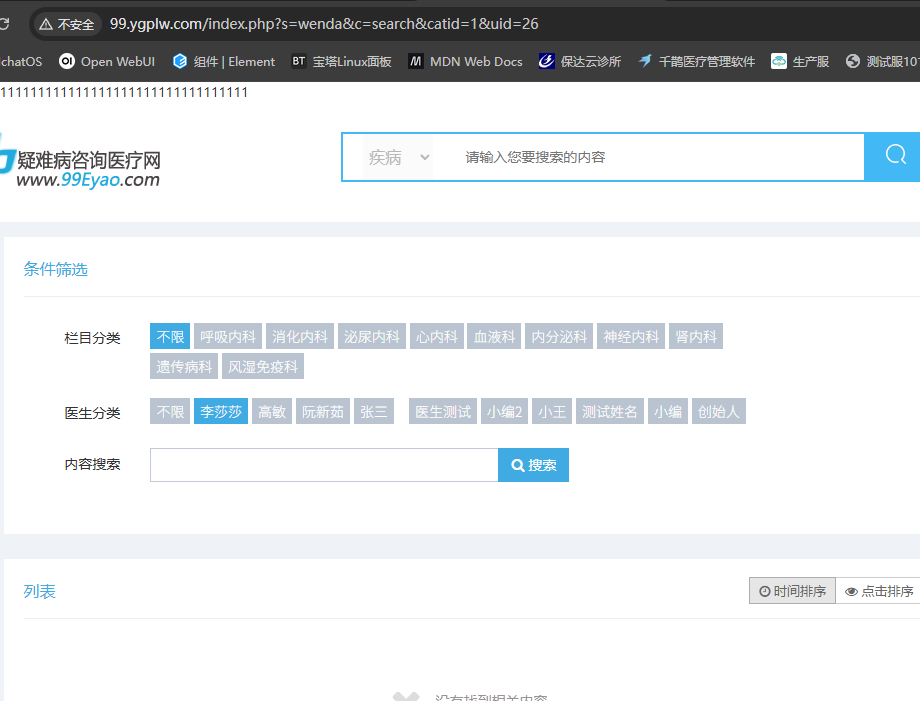This screenshot has height=701, width=920.
Task: Open the Element 组件 bookmark
Action: pyautogui.click(x=223, y=61)
